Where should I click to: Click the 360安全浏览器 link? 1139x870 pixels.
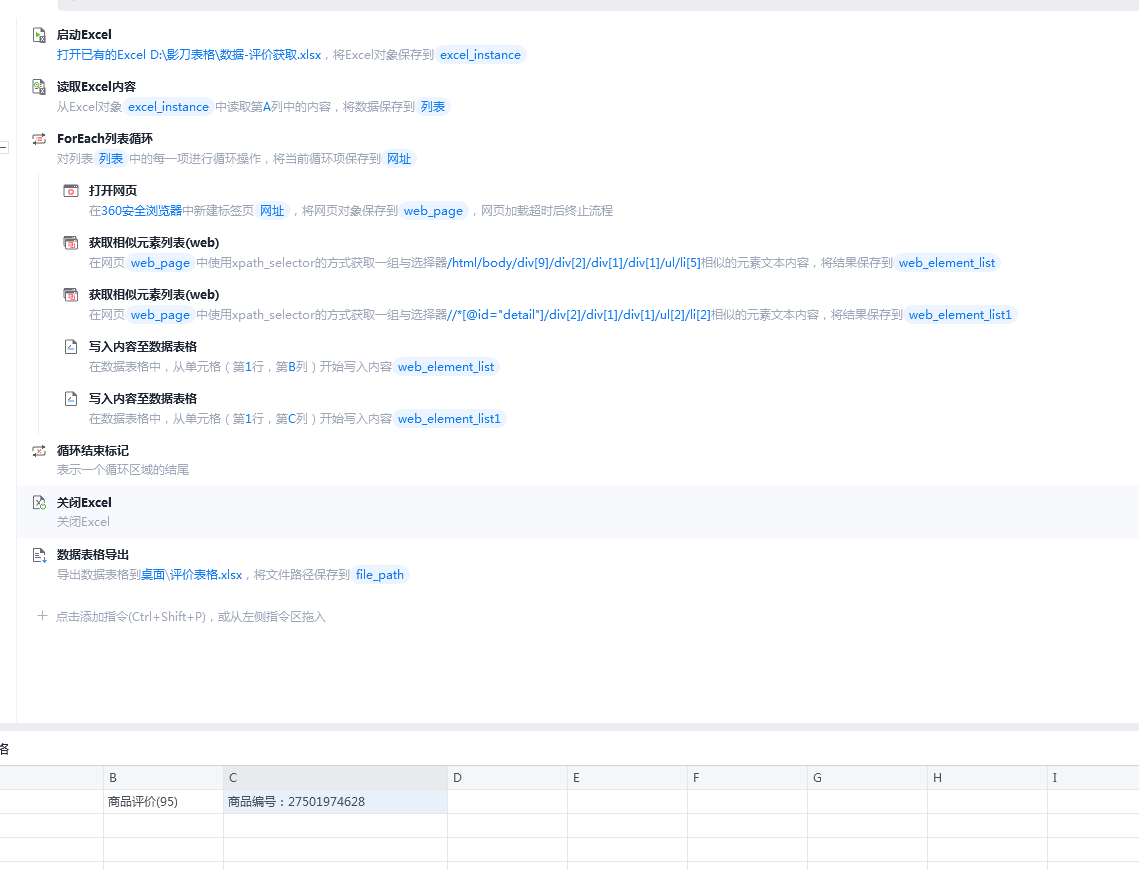[x=142, y=211]
